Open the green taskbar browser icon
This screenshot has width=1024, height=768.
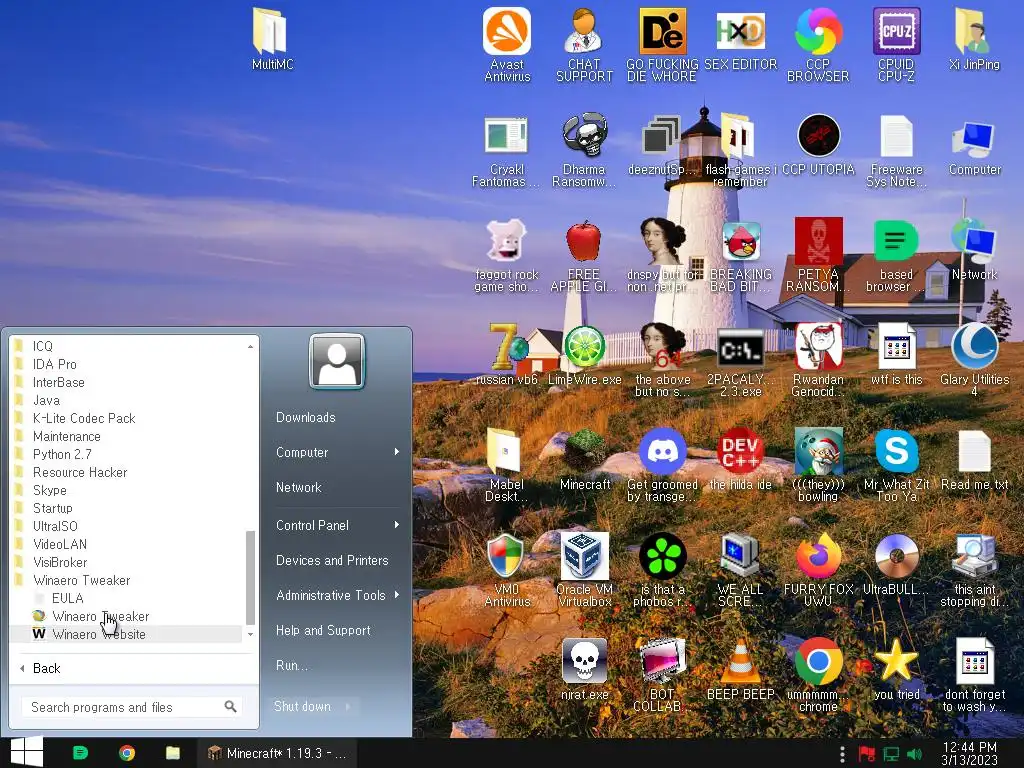pos(80,753)
